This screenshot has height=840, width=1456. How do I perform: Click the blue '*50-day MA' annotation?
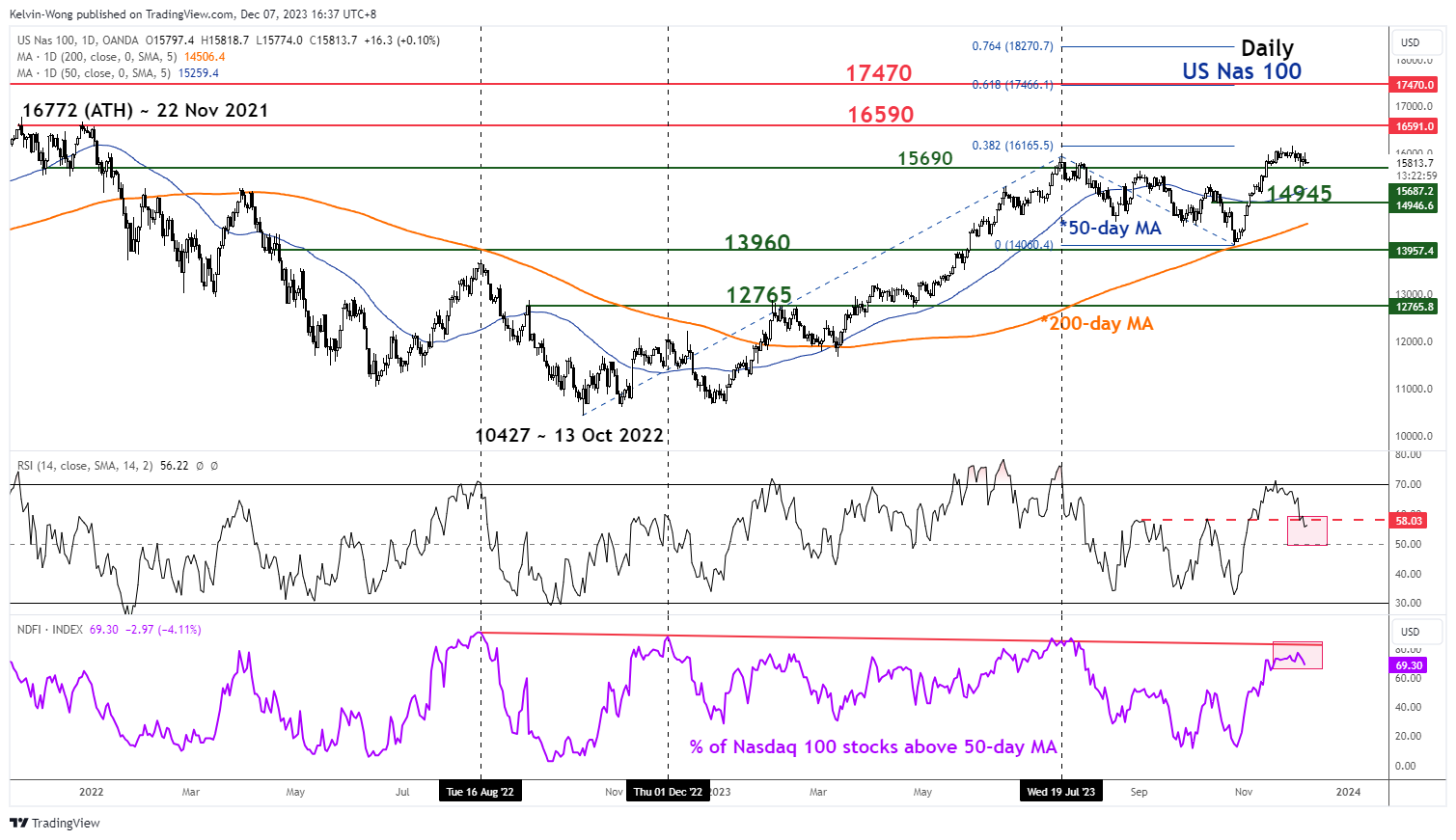(1111, 229)
